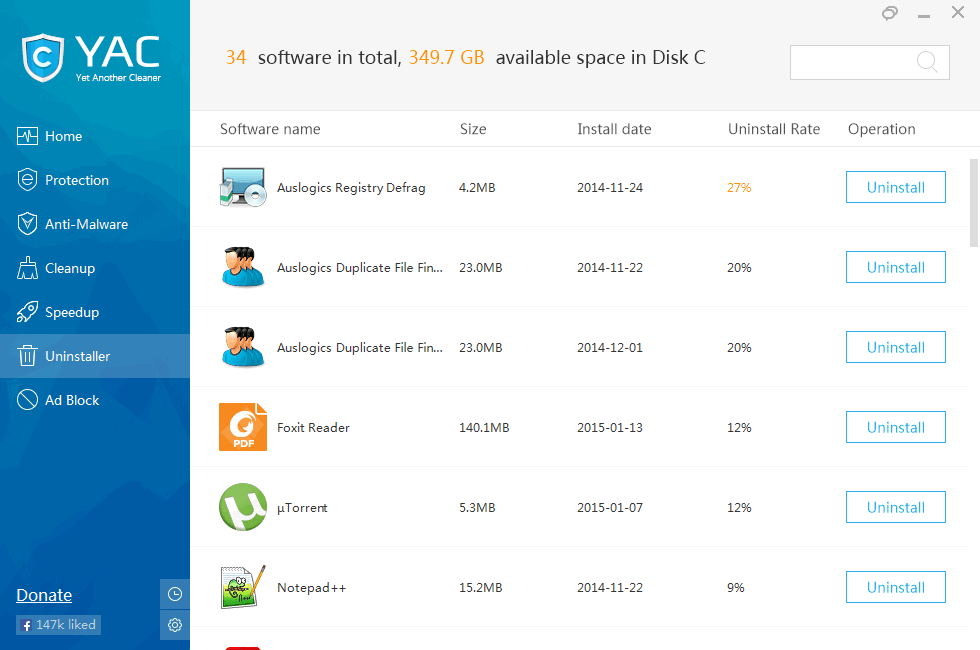Open the clock history icon

pos(175,594)
